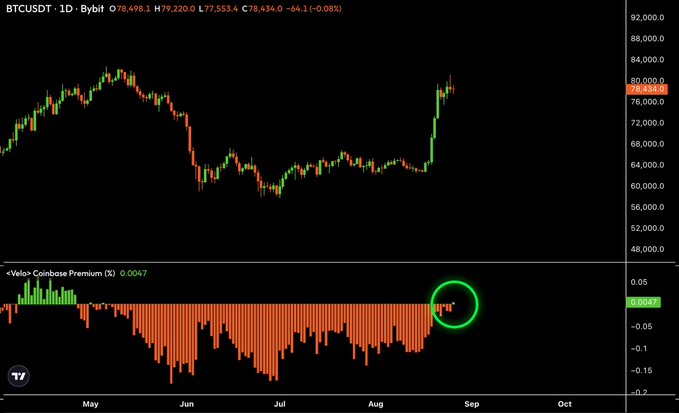The width and height of the screenshot is (679, 413).
Task: Select the open value 78,498.1
Action: pos(133,9)
